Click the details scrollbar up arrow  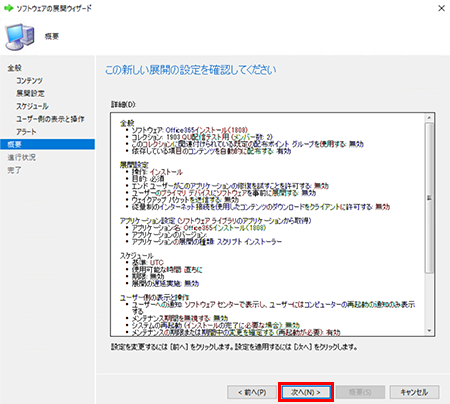click(x=429, y=118)
